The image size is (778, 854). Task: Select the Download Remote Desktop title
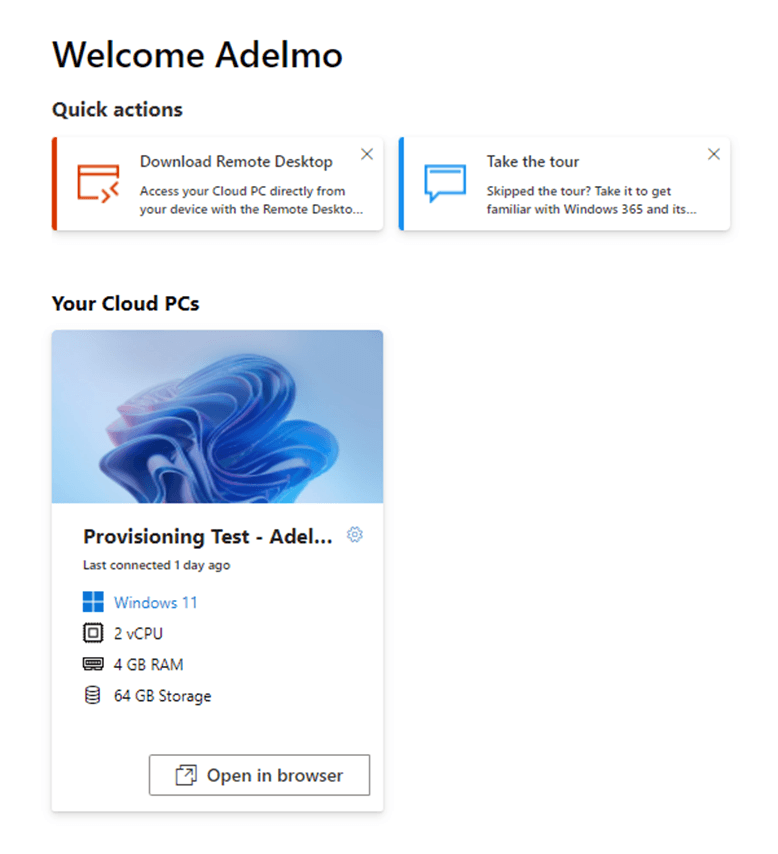coord(236,162)
